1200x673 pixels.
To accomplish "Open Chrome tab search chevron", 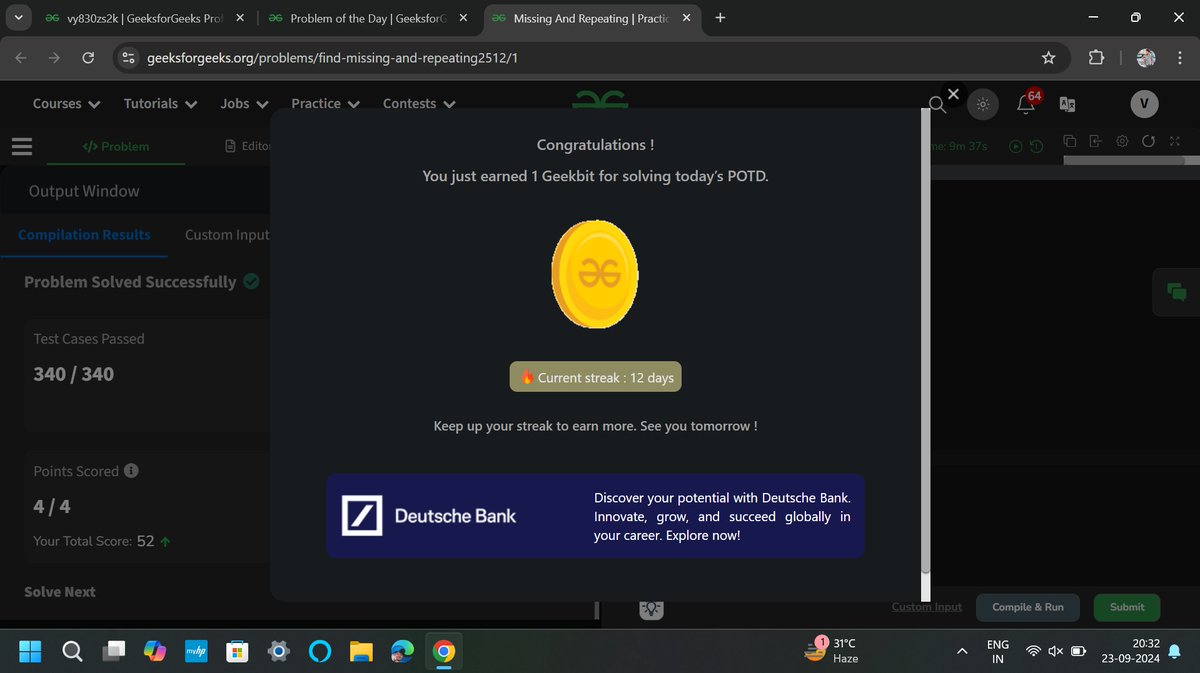I will tap(18, 18).
